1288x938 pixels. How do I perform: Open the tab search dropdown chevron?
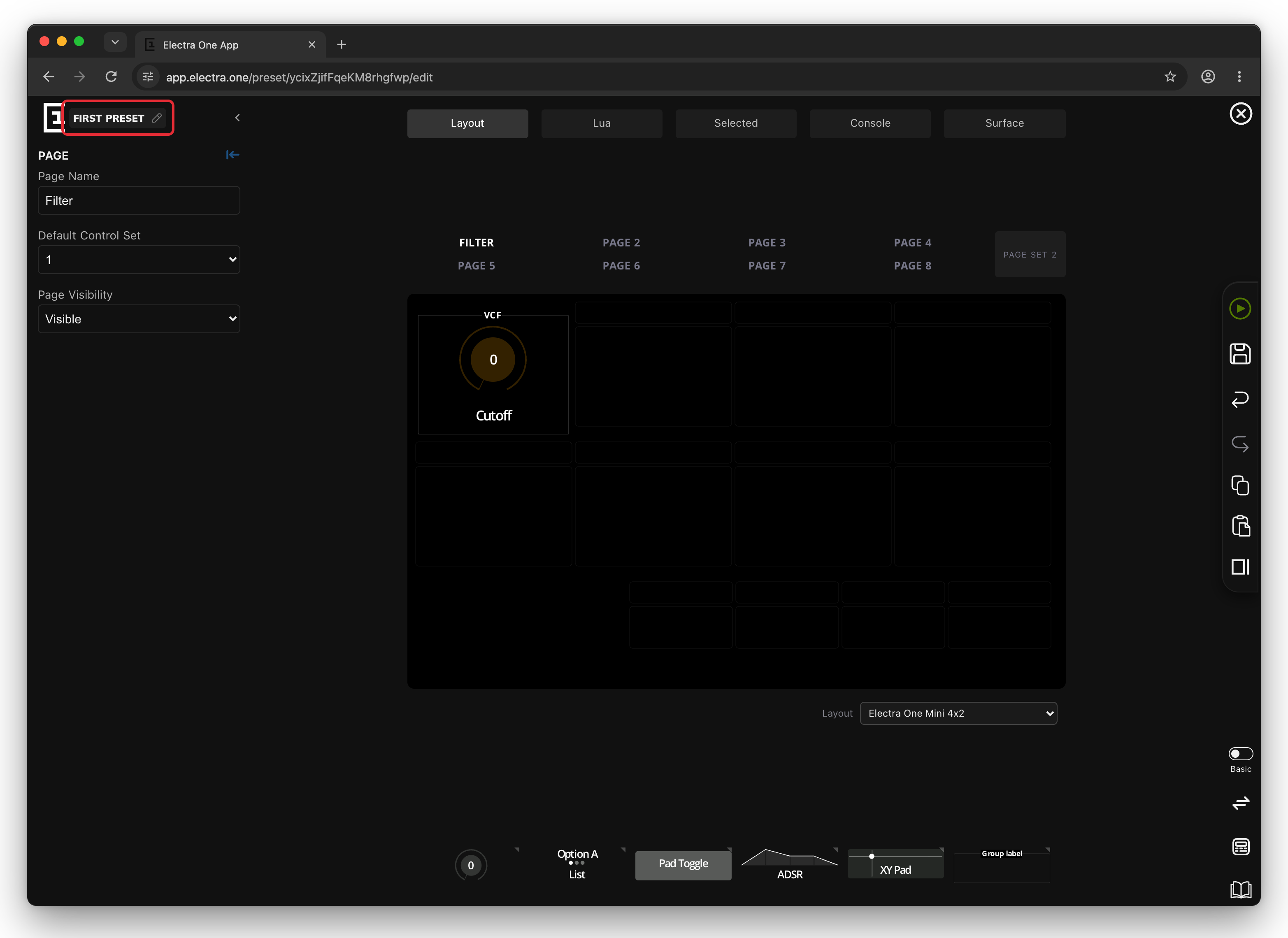click(x=115, y=42)
